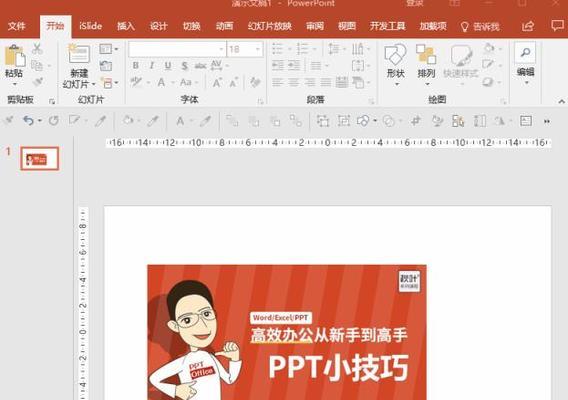
Task: Click the Numbering list icon
Action: tap(302, 49)
